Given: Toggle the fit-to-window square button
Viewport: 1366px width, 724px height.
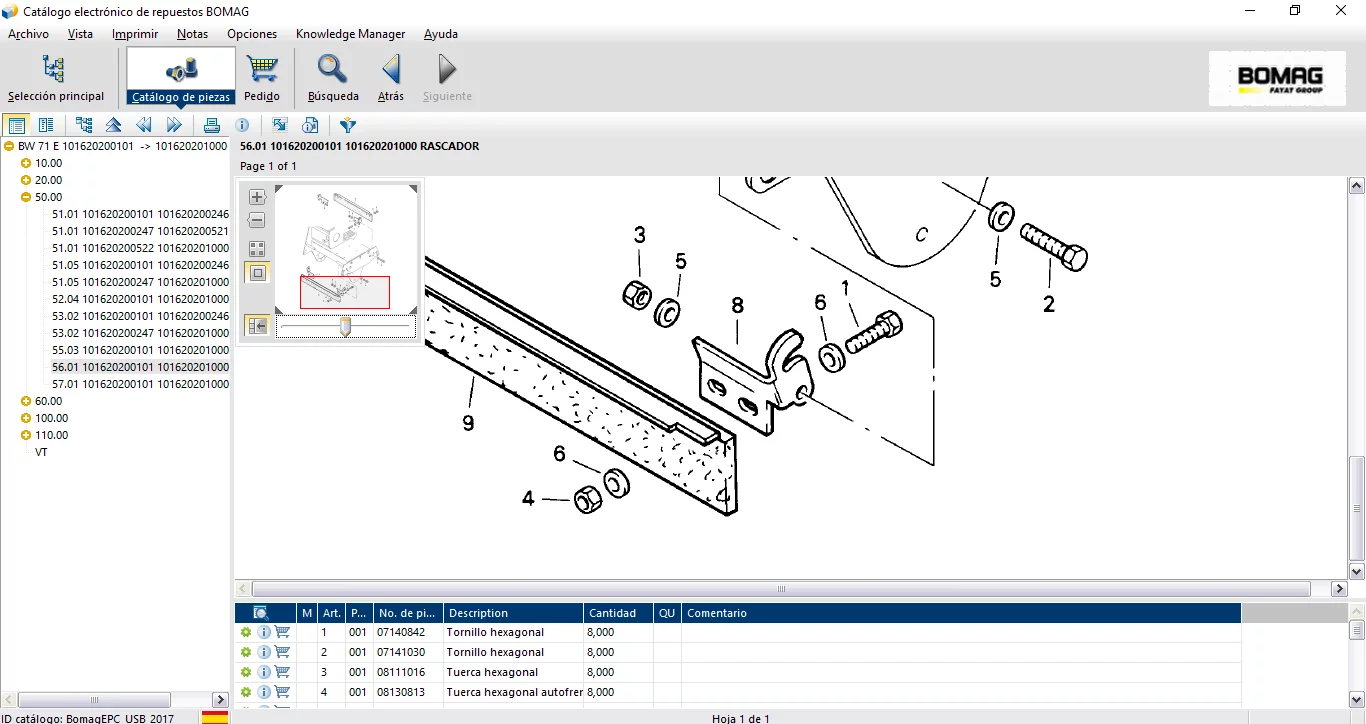Looking at the screenshot, I should [x=257, y=273].
